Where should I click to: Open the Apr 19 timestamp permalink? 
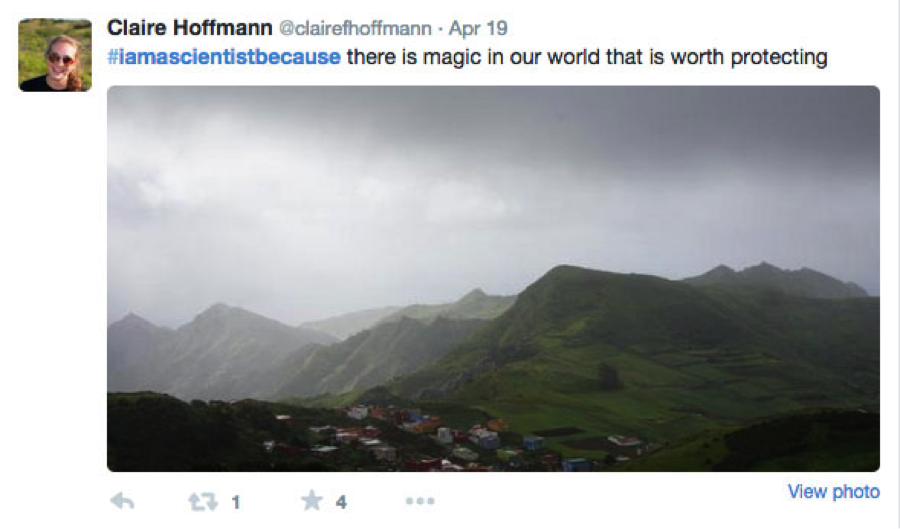(x=478, y=29)
